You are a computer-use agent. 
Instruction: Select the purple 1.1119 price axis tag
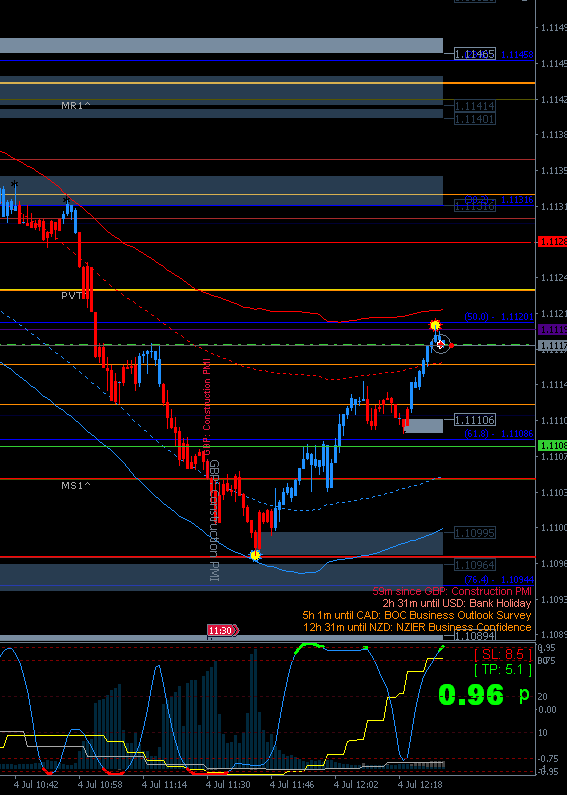click(x=552, y=330)
